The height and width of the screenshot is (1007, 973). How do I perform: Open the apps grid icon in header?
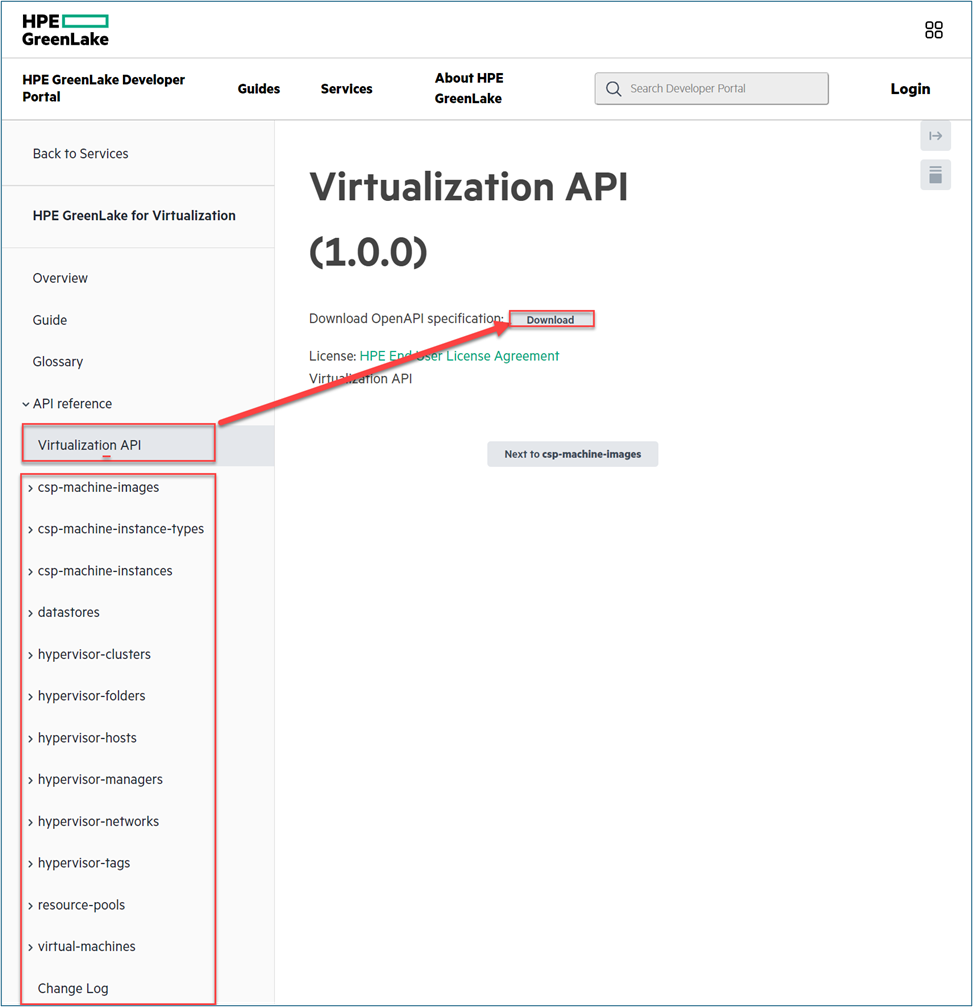point(934,30)
